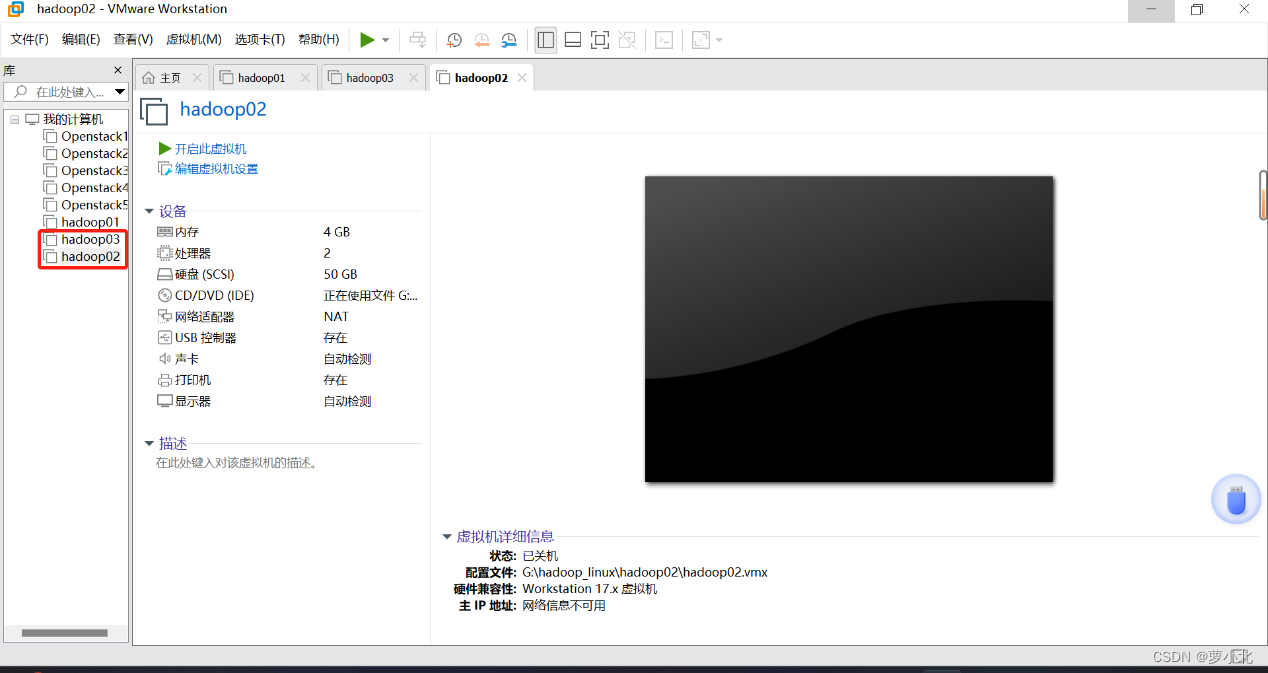The image size is (1268, 673).
Task: Select Openstack3 in the library tree
Action: pos(94,171)
